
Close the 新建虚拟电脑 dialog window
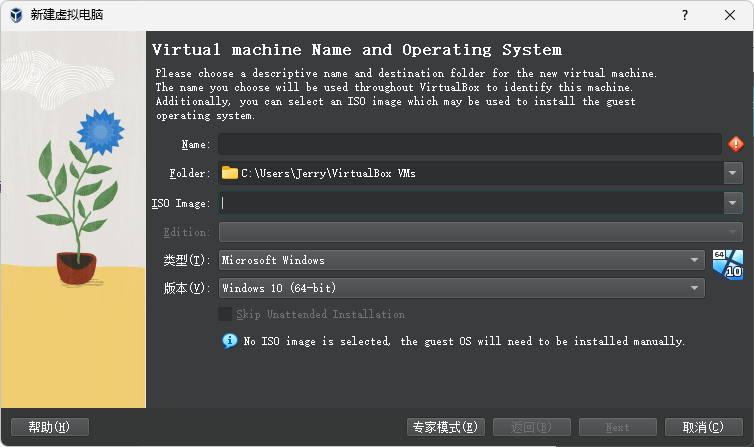point(731,15)
